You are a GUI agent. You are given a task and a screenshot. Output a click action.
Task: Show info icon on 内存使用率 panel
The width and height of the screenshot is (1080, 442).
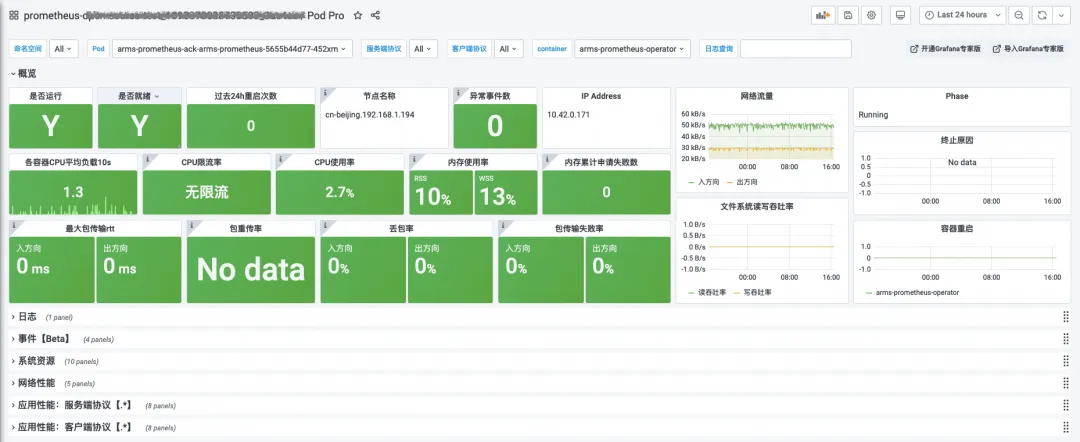pyautogui.click(x=414, y=158)
